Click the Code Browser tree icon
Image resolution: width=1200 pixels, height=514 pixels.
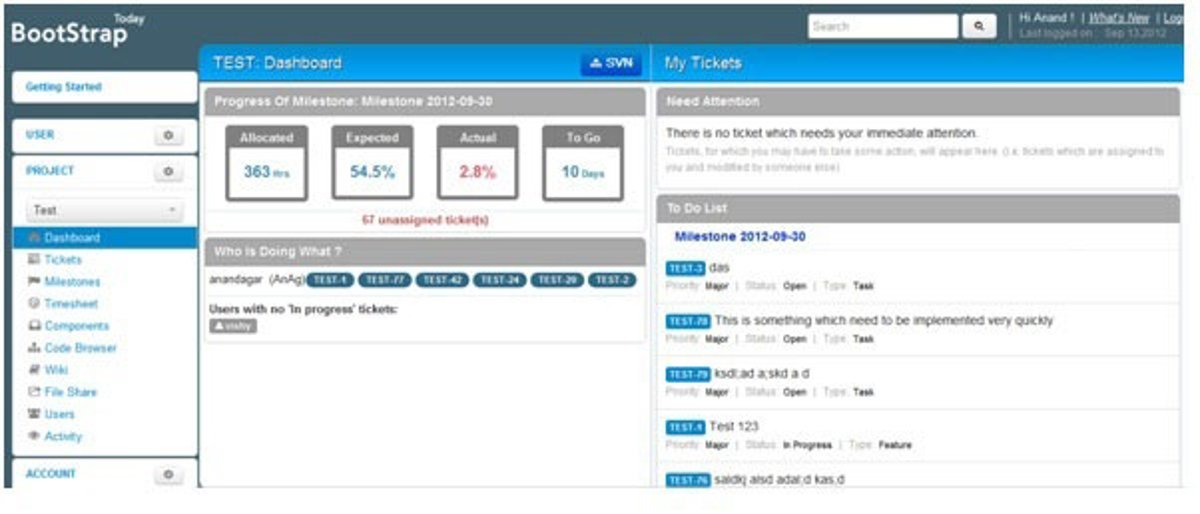(34, 348)
